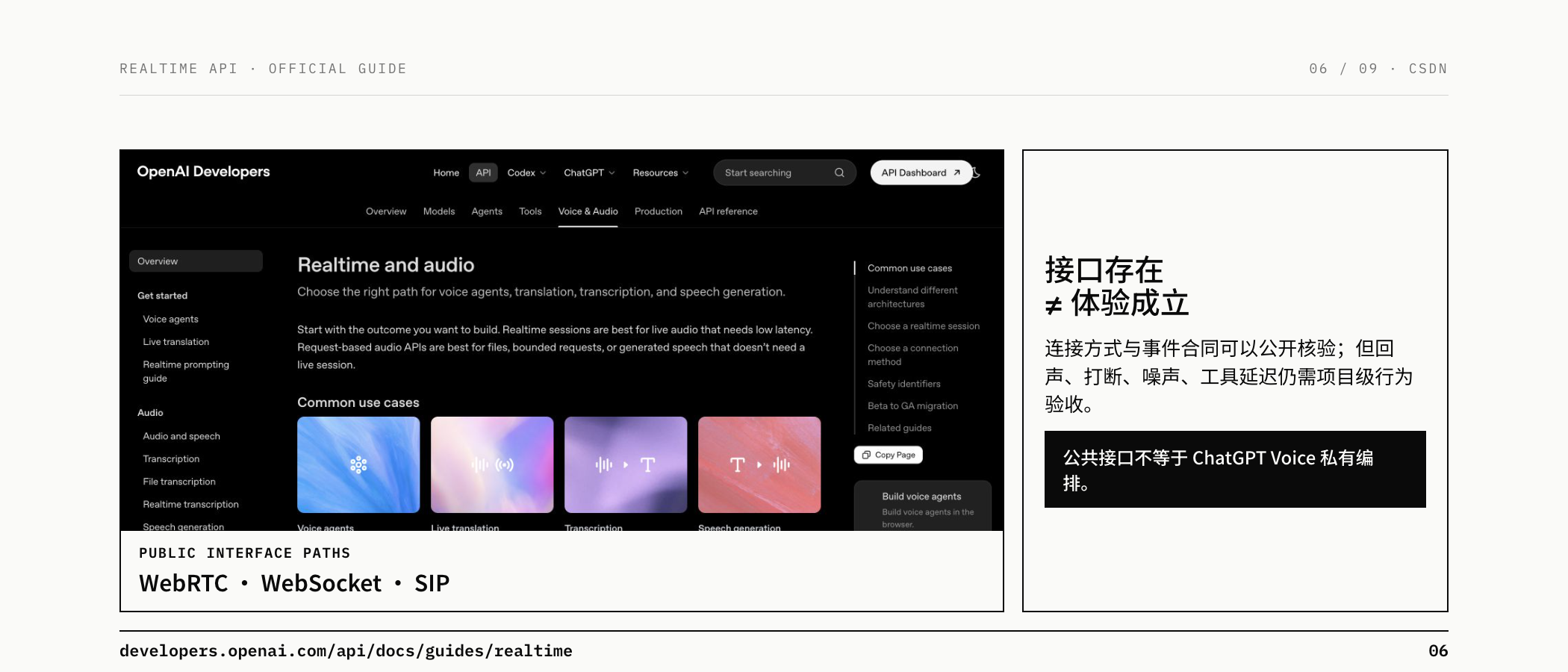Jump to Related guides section
1568x672 pixels.
pyautogui.click(x=899, y=428)
